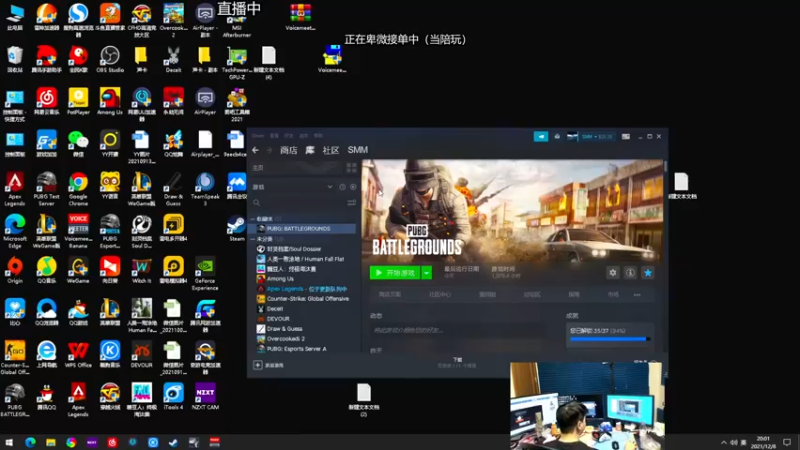This screenshot has height=450, width=800.
Task: Open MSI Afterburner desktop icon
Action: pos(237,23)
